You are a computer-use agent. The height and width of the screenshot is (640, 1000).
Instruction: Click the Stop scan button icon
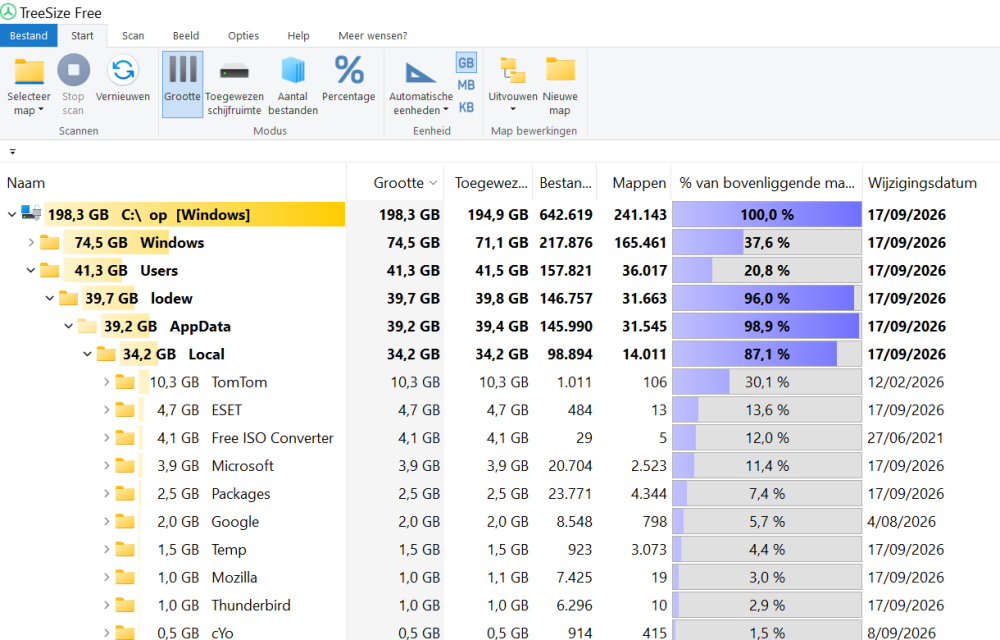(73, 70)
